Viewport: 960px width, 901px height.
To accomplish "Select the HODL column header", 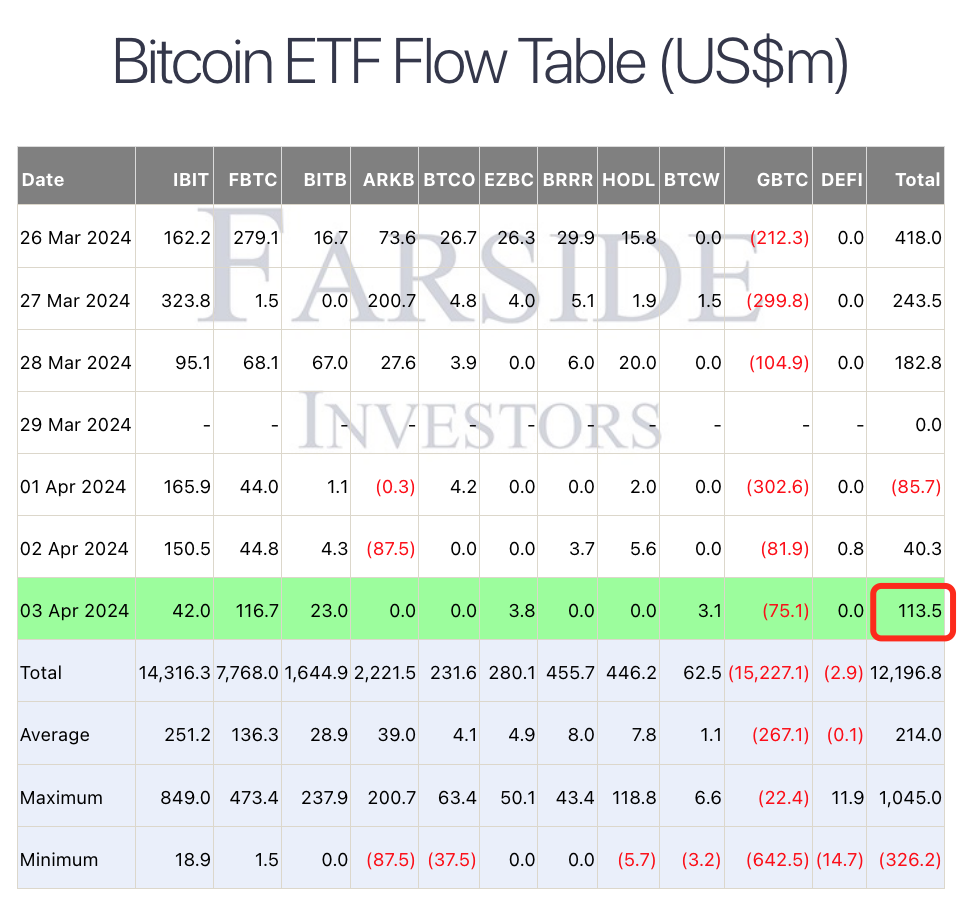I will point(630,180).
